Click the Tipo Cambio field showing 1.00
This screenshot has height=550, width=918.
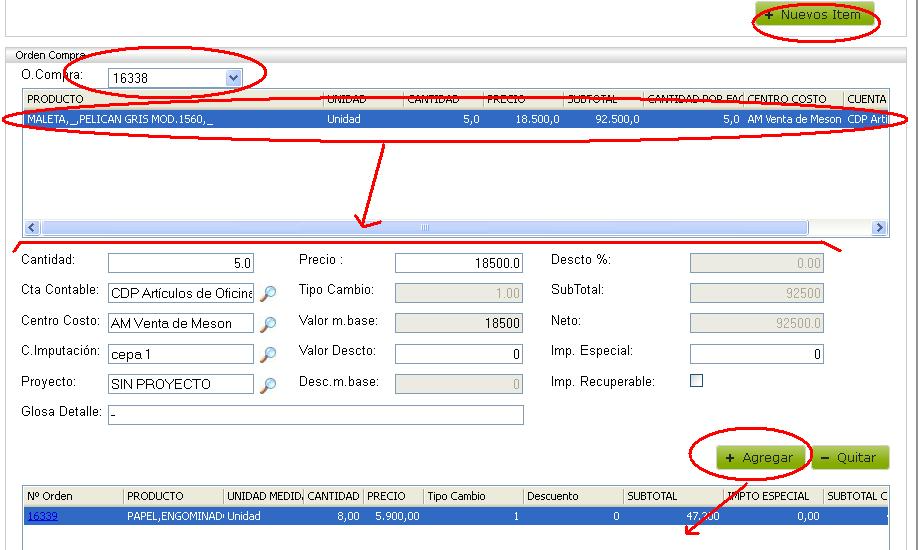pyautogui.click(x=458, y=293)
